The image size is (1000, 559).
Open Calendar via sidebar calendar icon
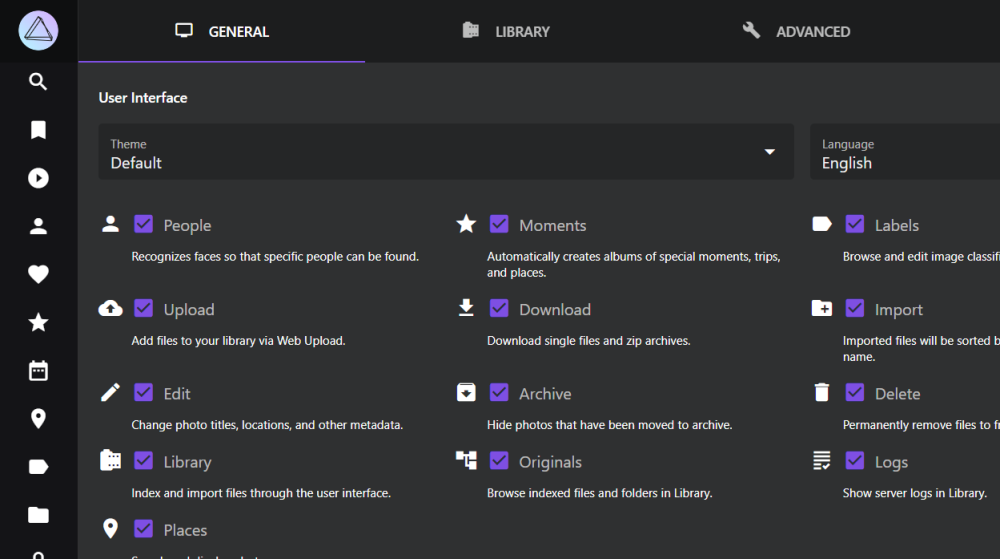coord(38,370)
